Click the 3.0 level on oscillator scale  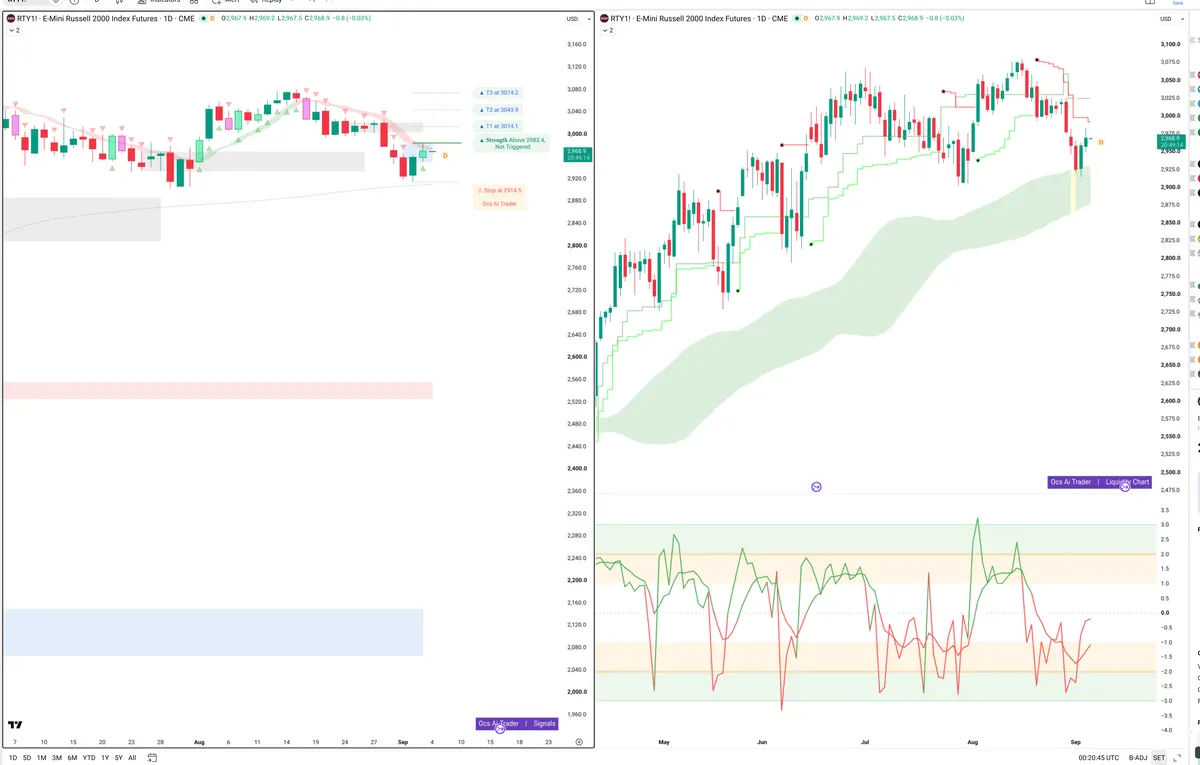coord(1165,524)
